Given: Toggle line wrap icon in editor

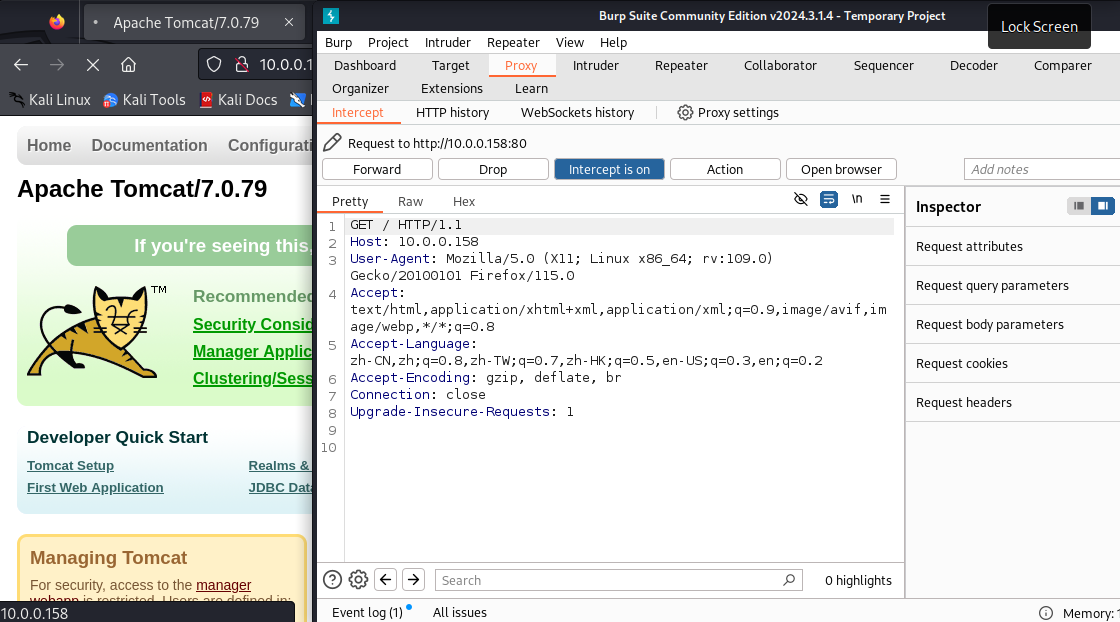Looking at the screenshot, I should [829, 199].
